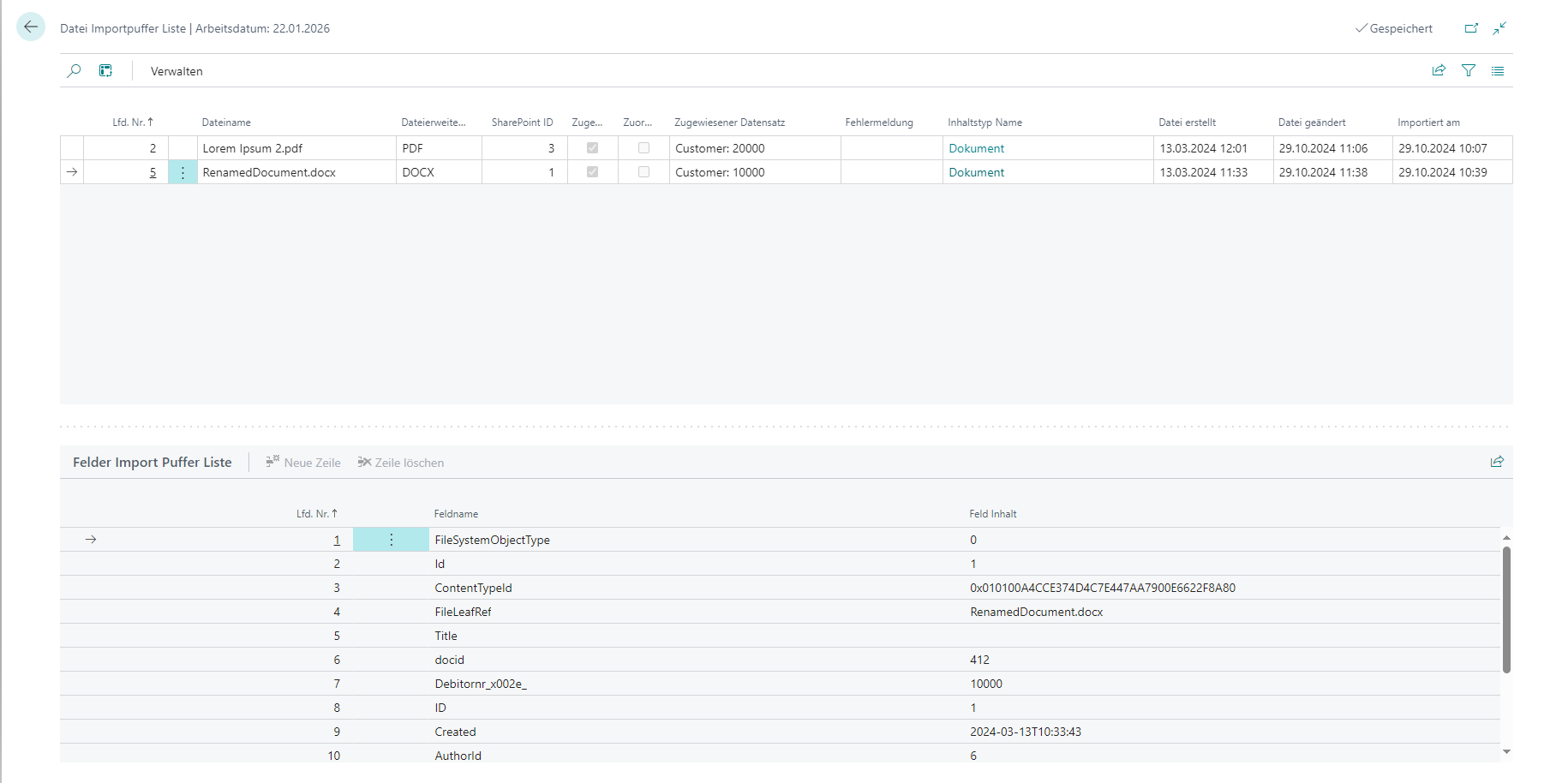This screenshot has width=1568, height=783.
Task: Select the Debitornr_x002e_ field name
Action: (x=481, y=684)
